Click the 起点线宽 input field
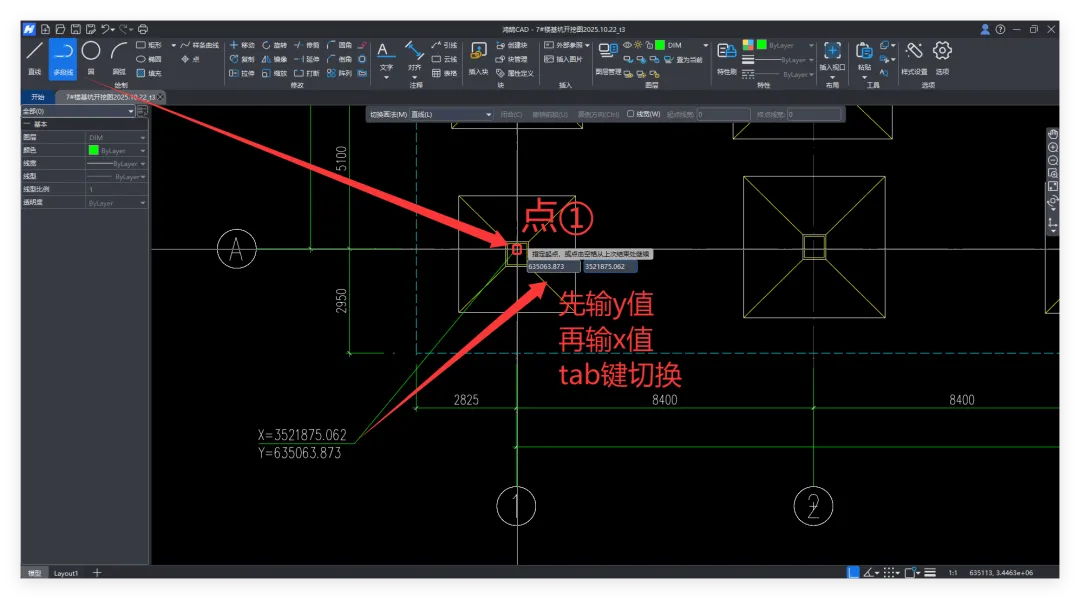The image size is (1080, 599). tap(723, 115)
